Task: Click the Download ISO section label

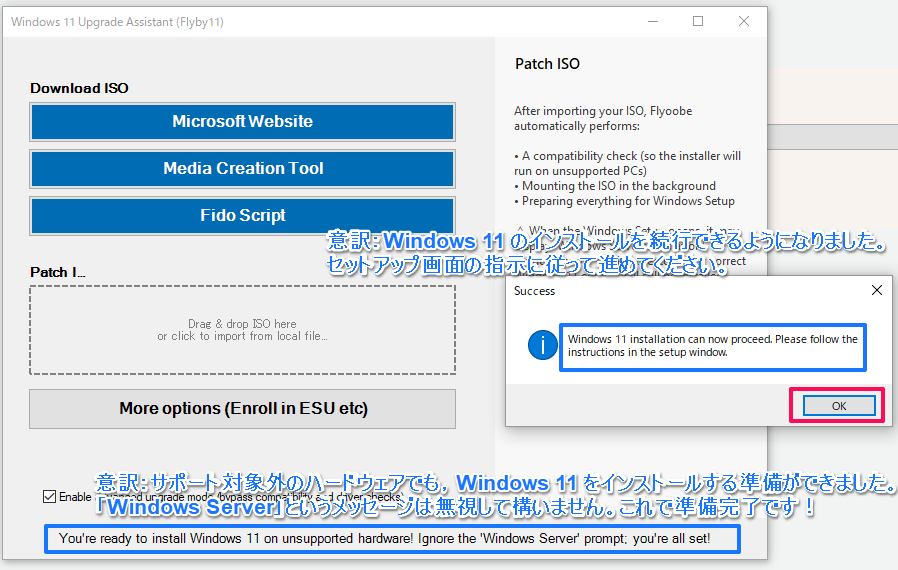Action: coord(79,88)
